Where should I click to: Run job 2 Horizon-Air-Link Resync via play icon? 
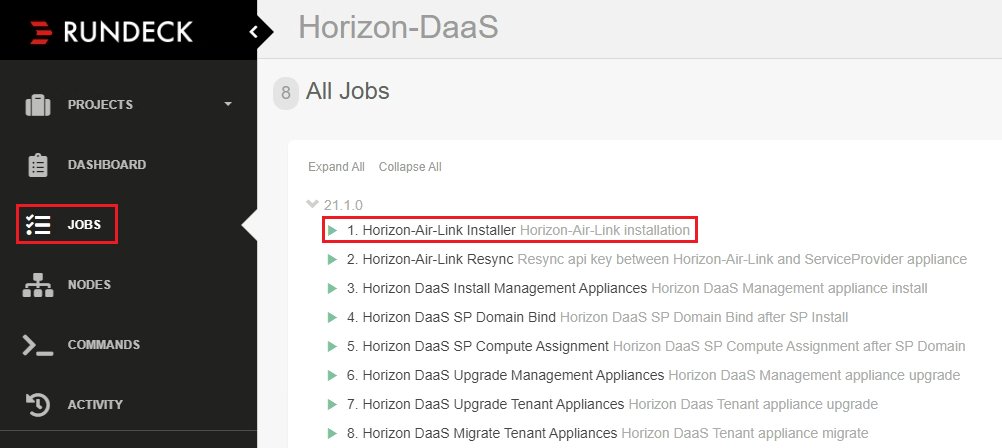point(332,259)
